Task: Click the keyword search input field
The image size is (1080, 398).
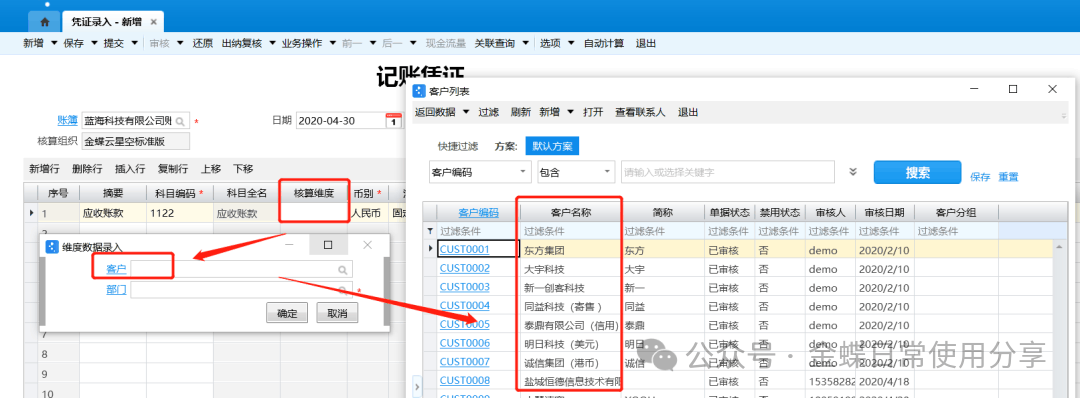Action: pos(727,172)
